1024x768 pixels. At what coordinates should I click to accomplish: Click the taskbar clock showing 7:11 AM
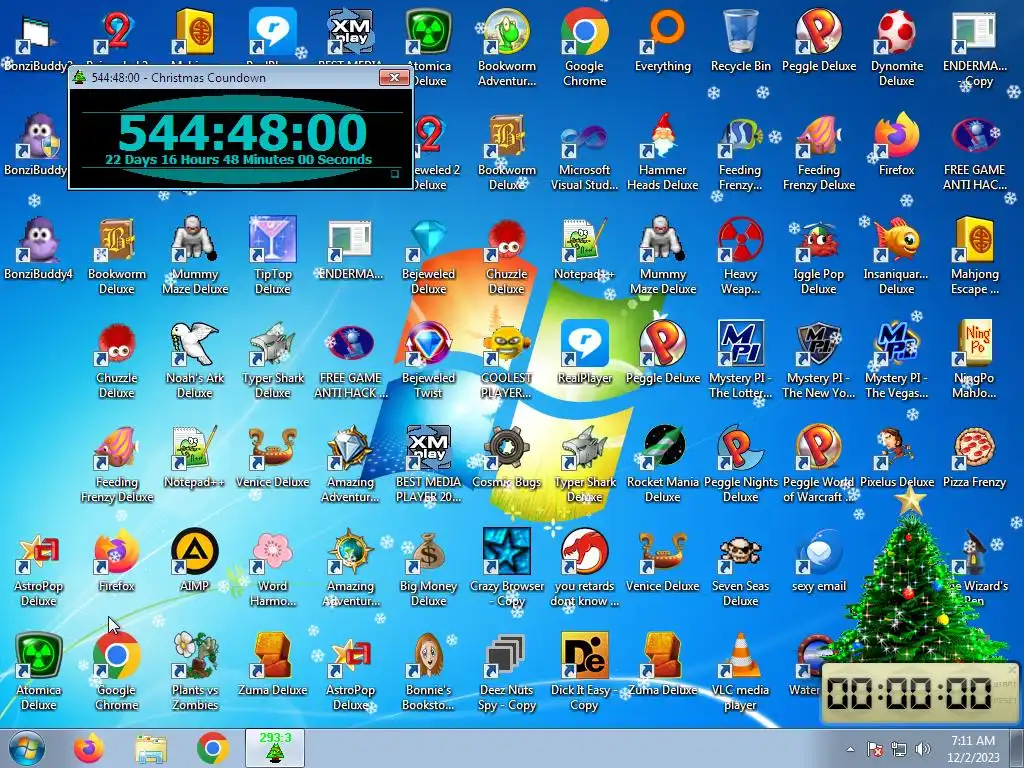973,749
